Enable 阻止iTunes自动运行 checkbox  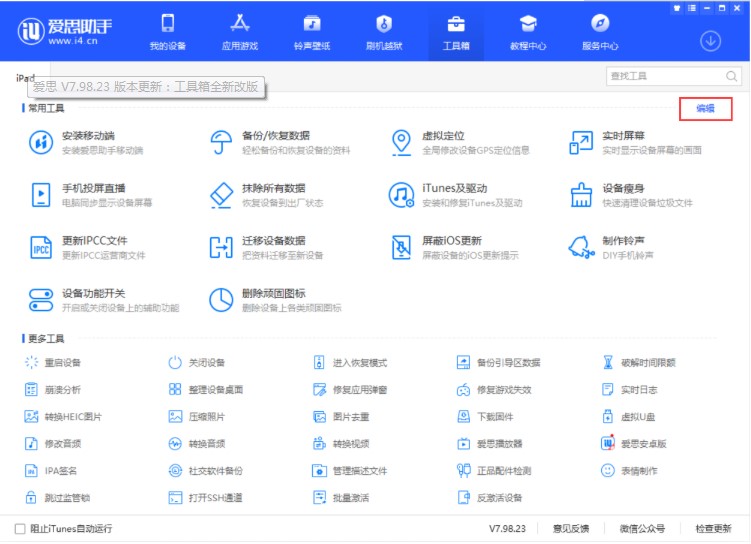pyautogui.click(x=20, y=528)
